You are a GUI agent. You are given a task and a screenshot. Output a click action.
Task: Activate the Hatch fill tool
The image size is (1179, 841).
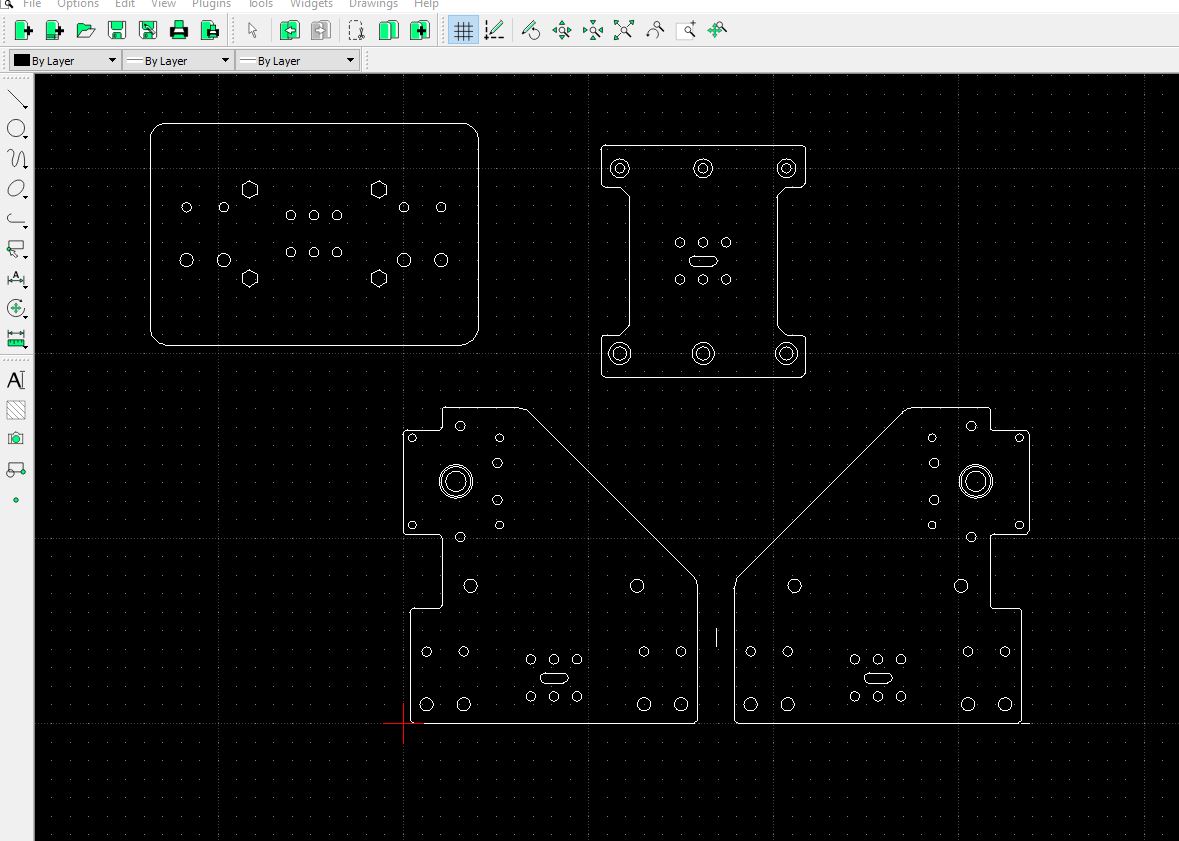point(16,410)
